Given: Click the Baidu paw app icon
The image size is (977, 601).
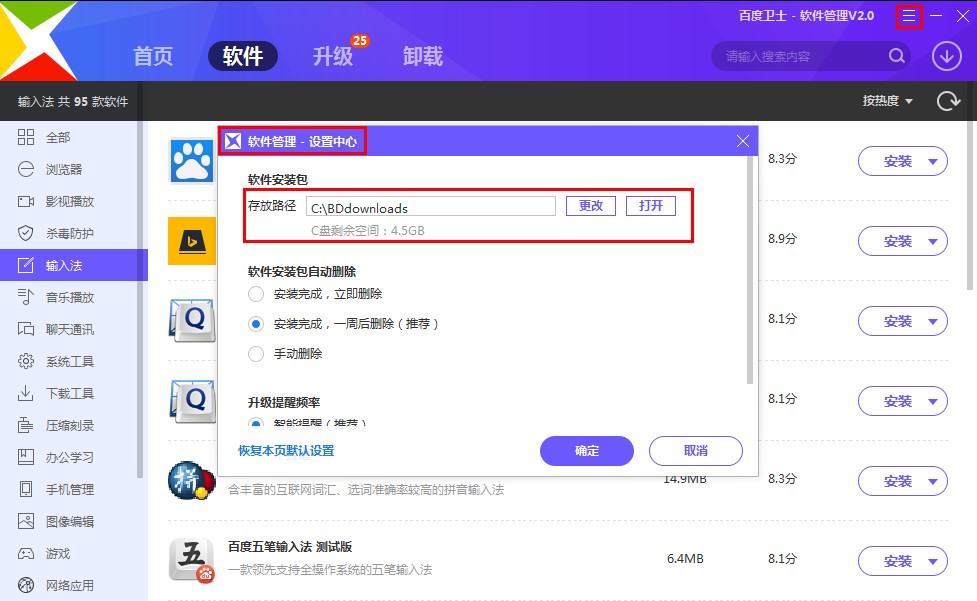Looking at the screenshot, I should 192,161.
